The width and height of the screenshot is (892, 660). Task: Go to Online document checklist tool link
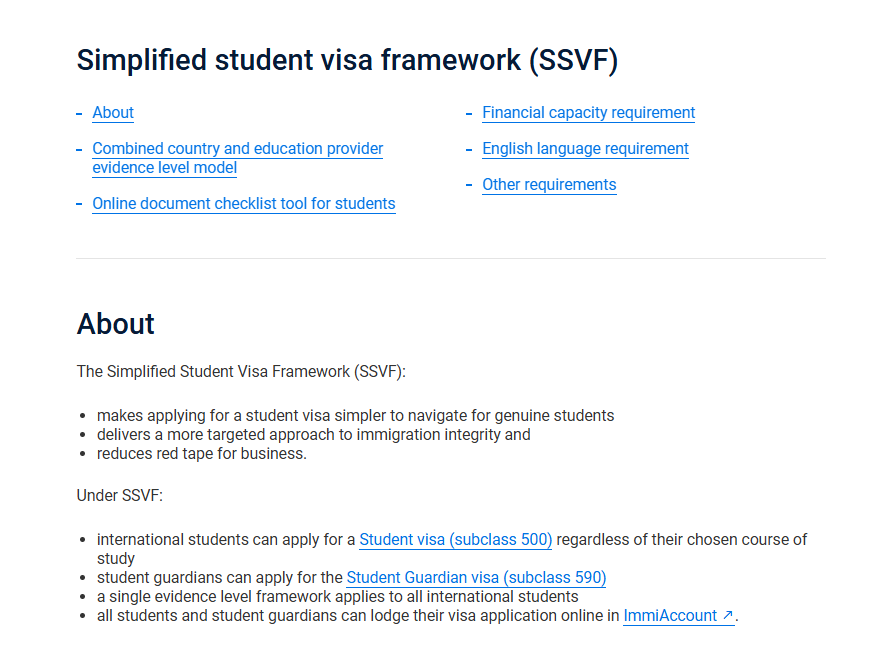click(243, 204)
